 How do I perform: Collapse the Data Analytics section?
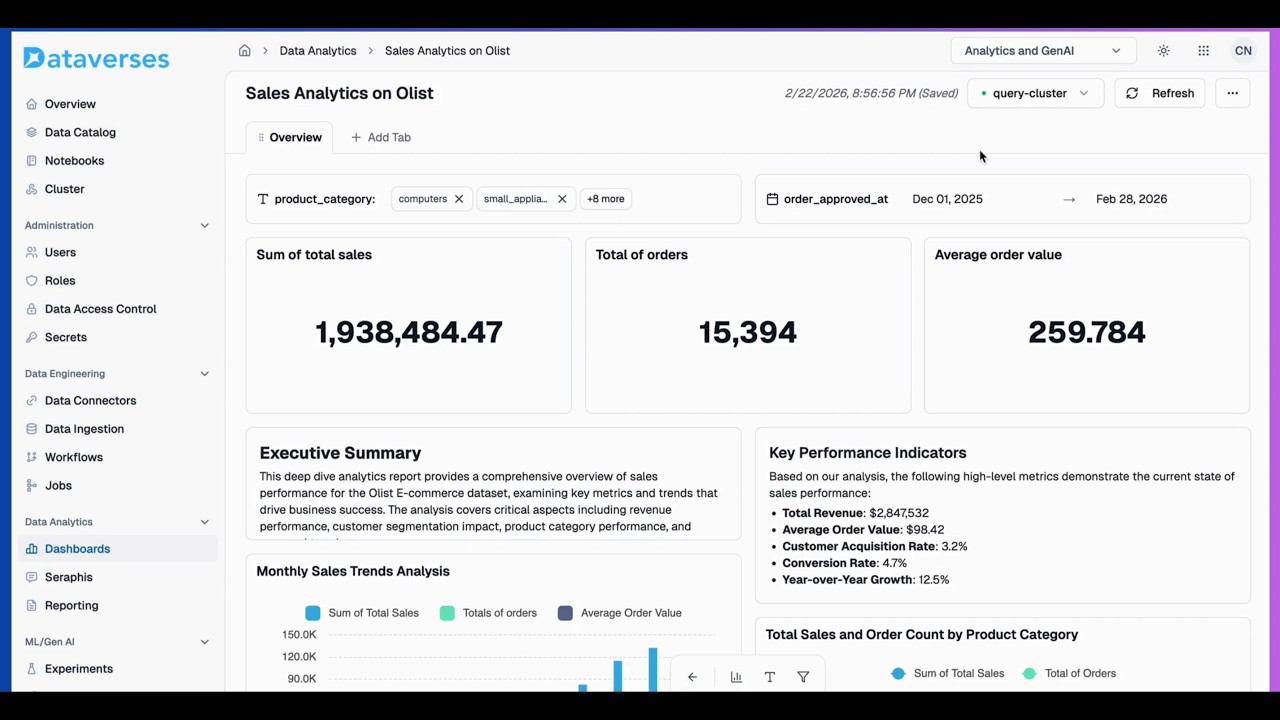(204, 522)
